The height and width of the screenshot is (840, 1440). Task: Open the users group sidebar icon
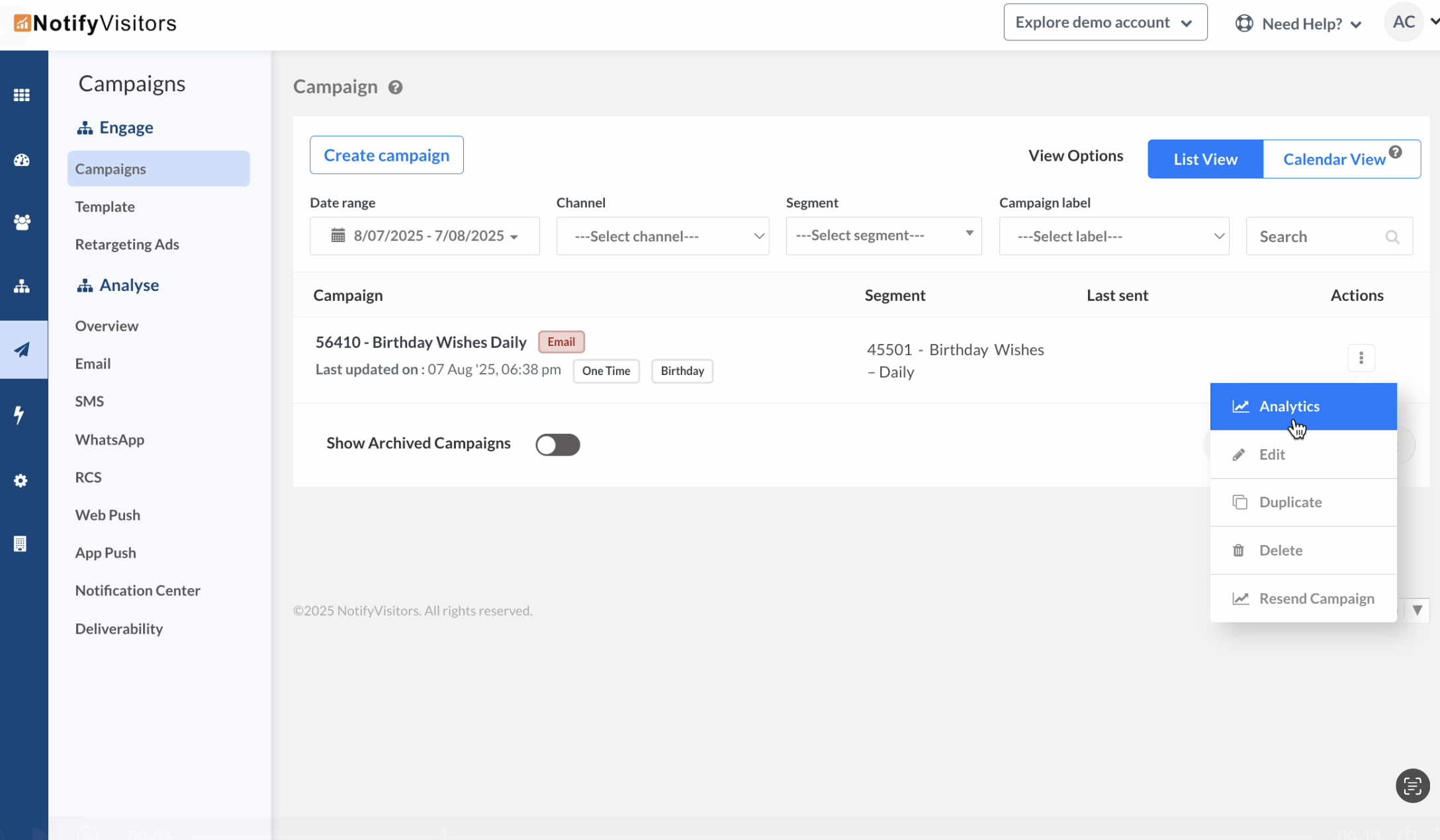22,222
